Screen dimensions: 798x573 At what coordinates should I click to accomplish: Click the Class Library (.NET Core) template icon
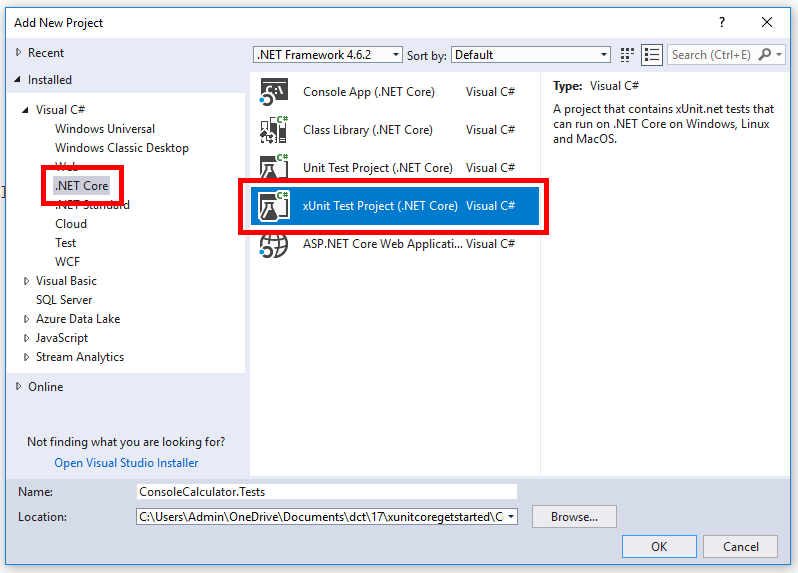pos(274,130)
